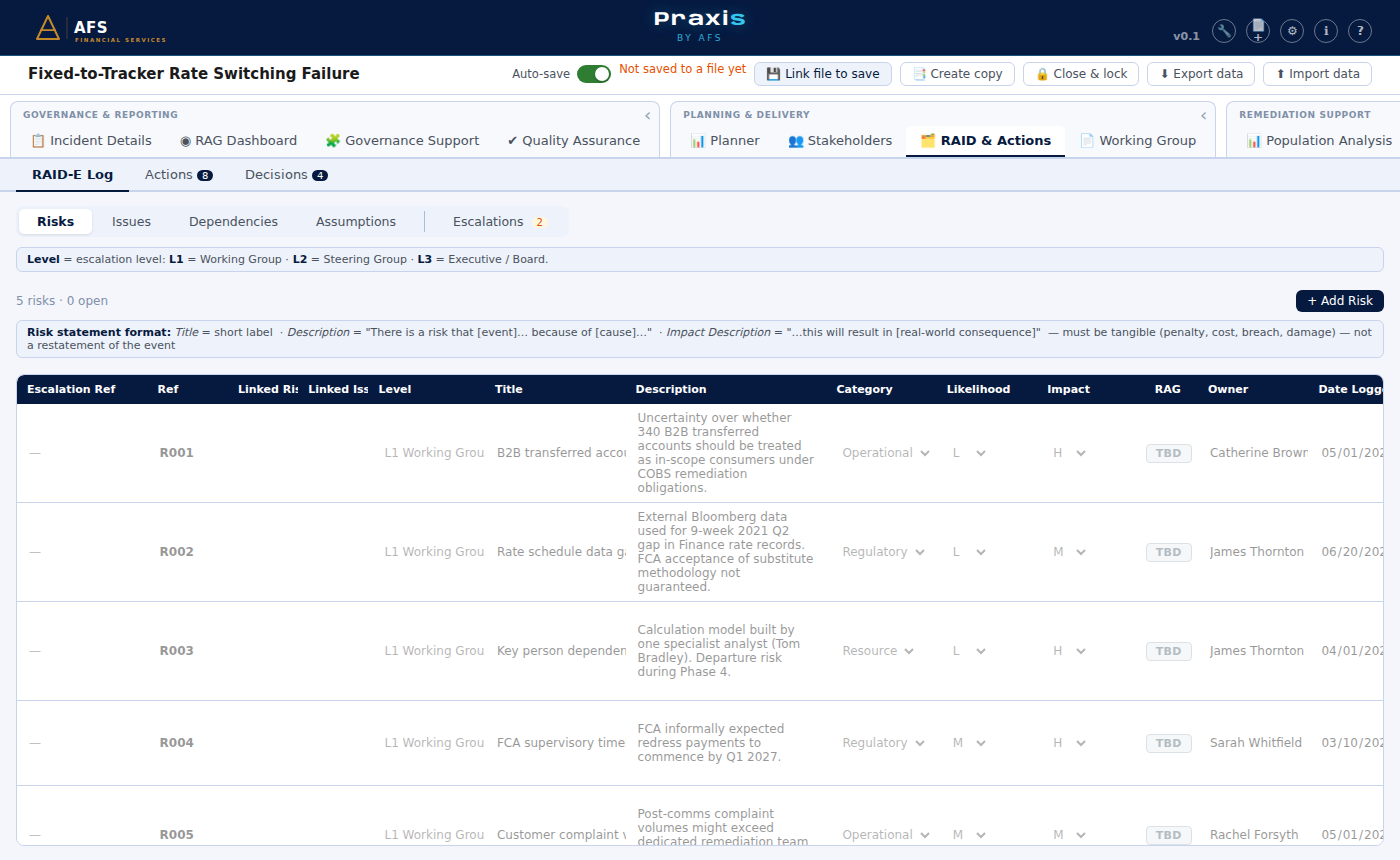Click owner Sarah Whitfield in R004 row

point(1256,743)
